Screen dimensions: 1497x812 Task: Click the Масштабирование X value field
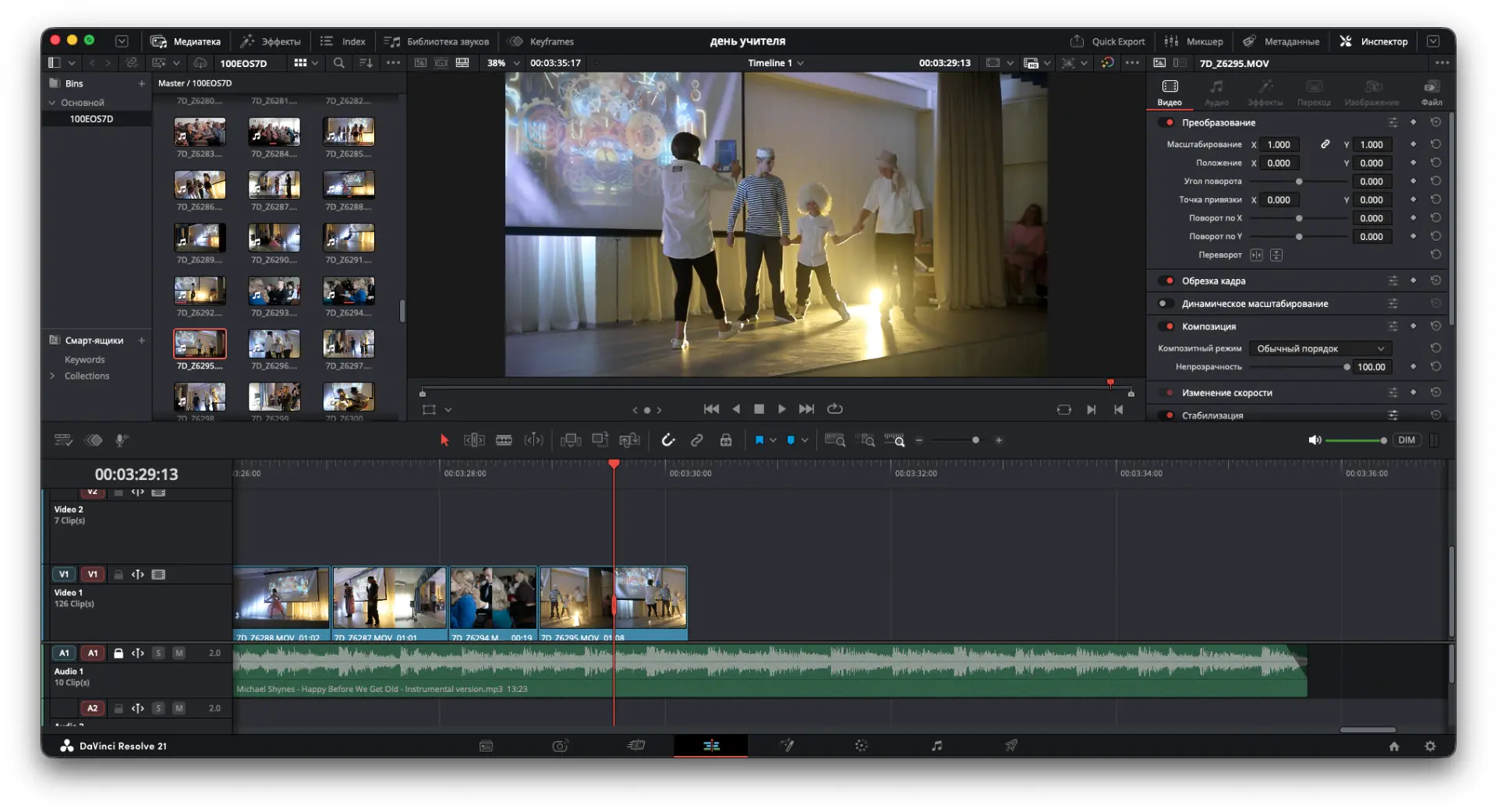click(x=1279, y=144)
